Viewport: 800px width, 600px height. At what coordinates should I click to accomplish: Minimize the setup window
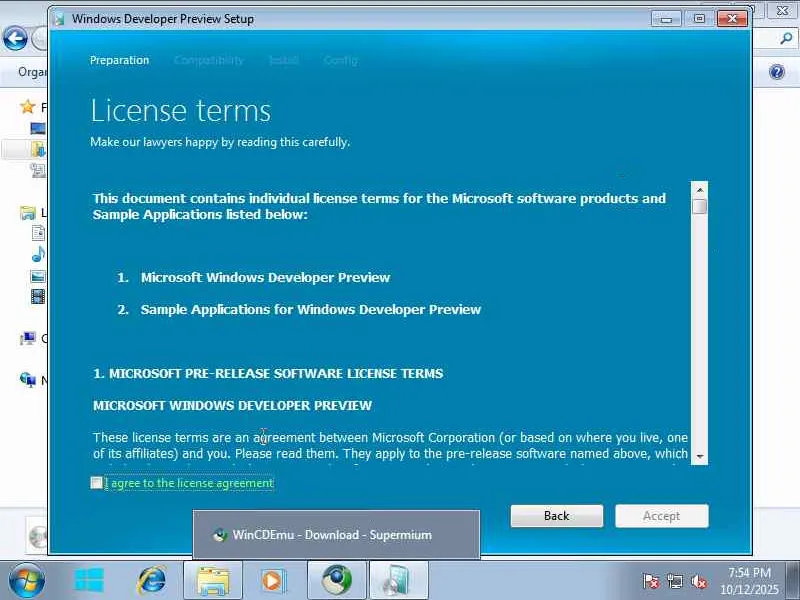[x=666, y=19]
